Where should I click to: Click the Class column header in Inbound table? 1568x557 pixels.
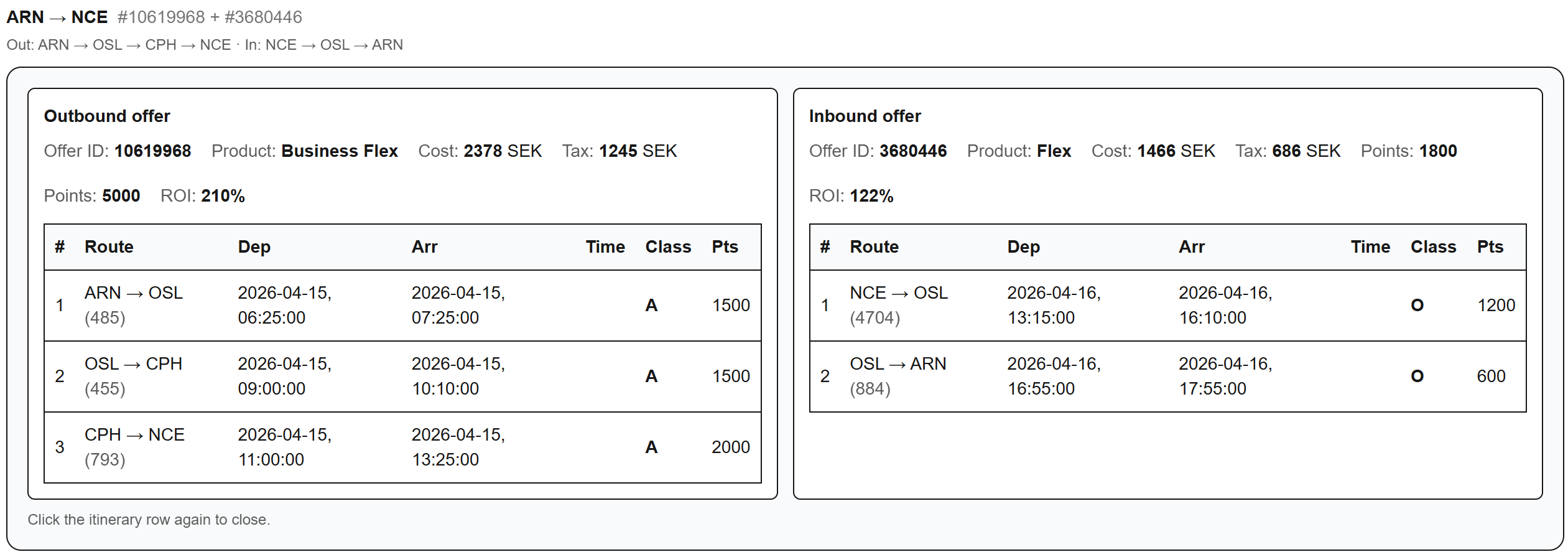pyautogui.click(x=1432, y=247)
